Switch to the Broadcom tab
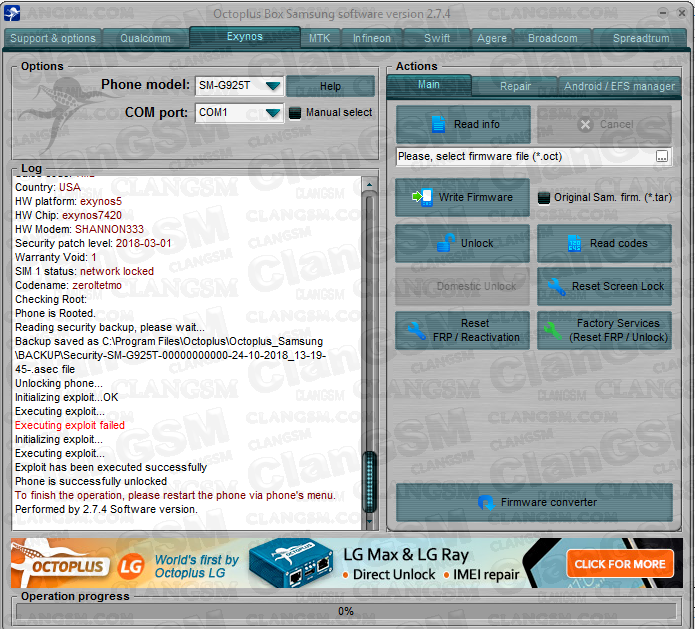The height and width of the screenshot is (629, 695). coord(553,38)
